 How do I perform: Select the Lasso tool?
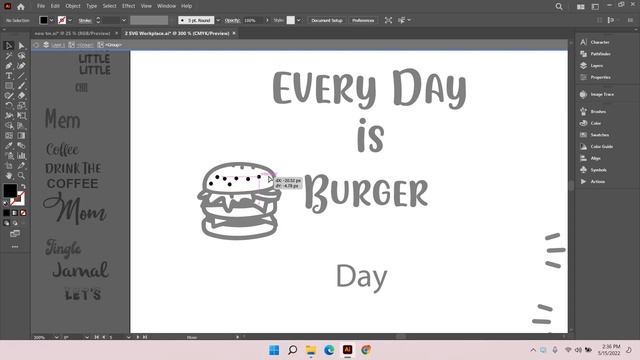tap(21, 56)
